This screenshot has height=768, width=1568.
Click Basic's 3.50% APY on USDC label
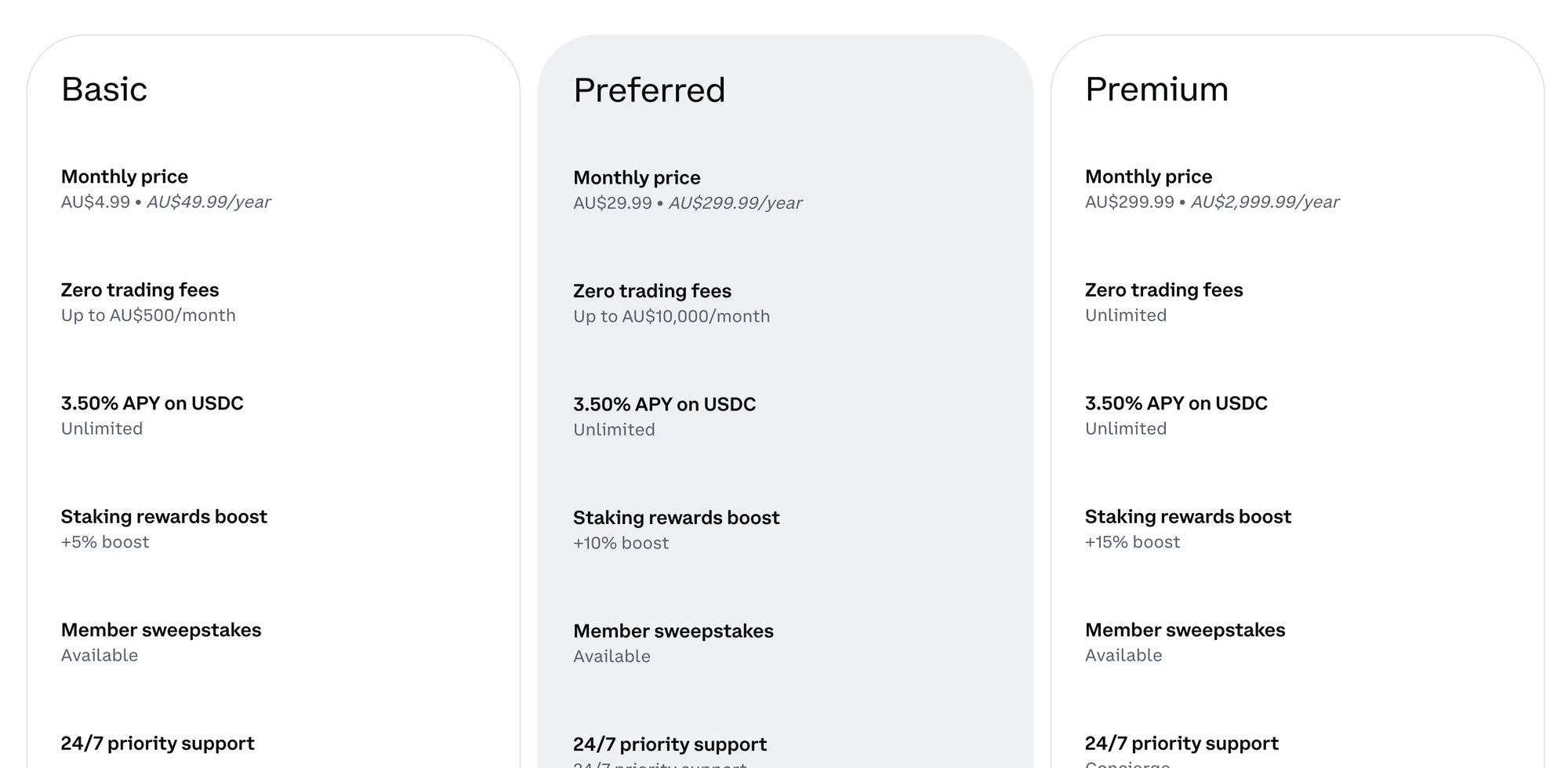pyautogui.click(x=152, y=403)
